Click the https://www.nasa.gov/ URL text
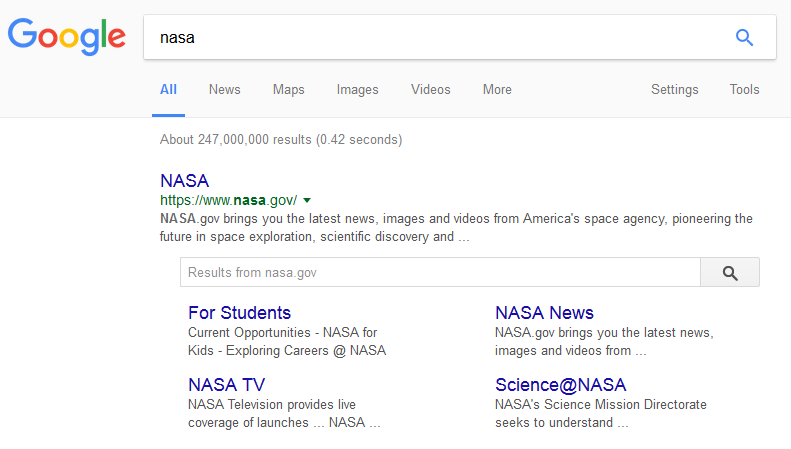The image size is (791, 449). pyautogui.click(x=228, y=200)
